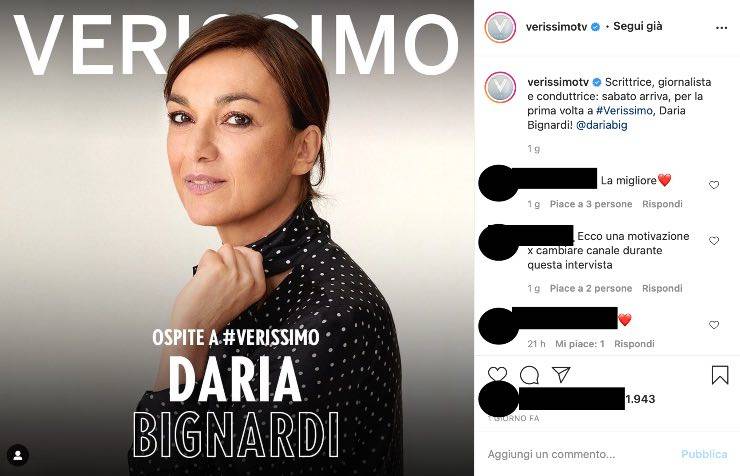Reply to the channel-changing comment
The image size is (740, 476).
pos(662,288)
